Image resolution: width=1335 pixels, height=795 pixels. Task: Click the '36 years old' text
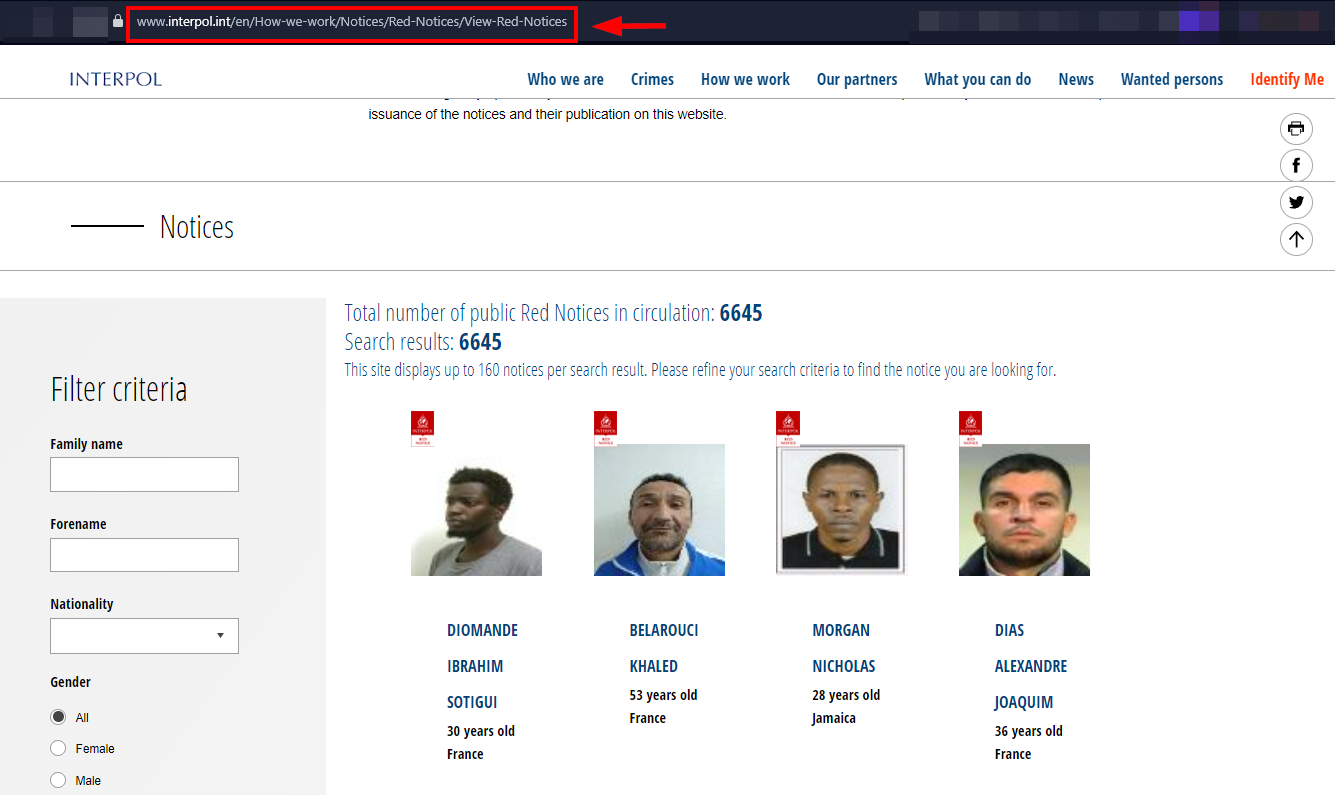[x=1028, y=731]
